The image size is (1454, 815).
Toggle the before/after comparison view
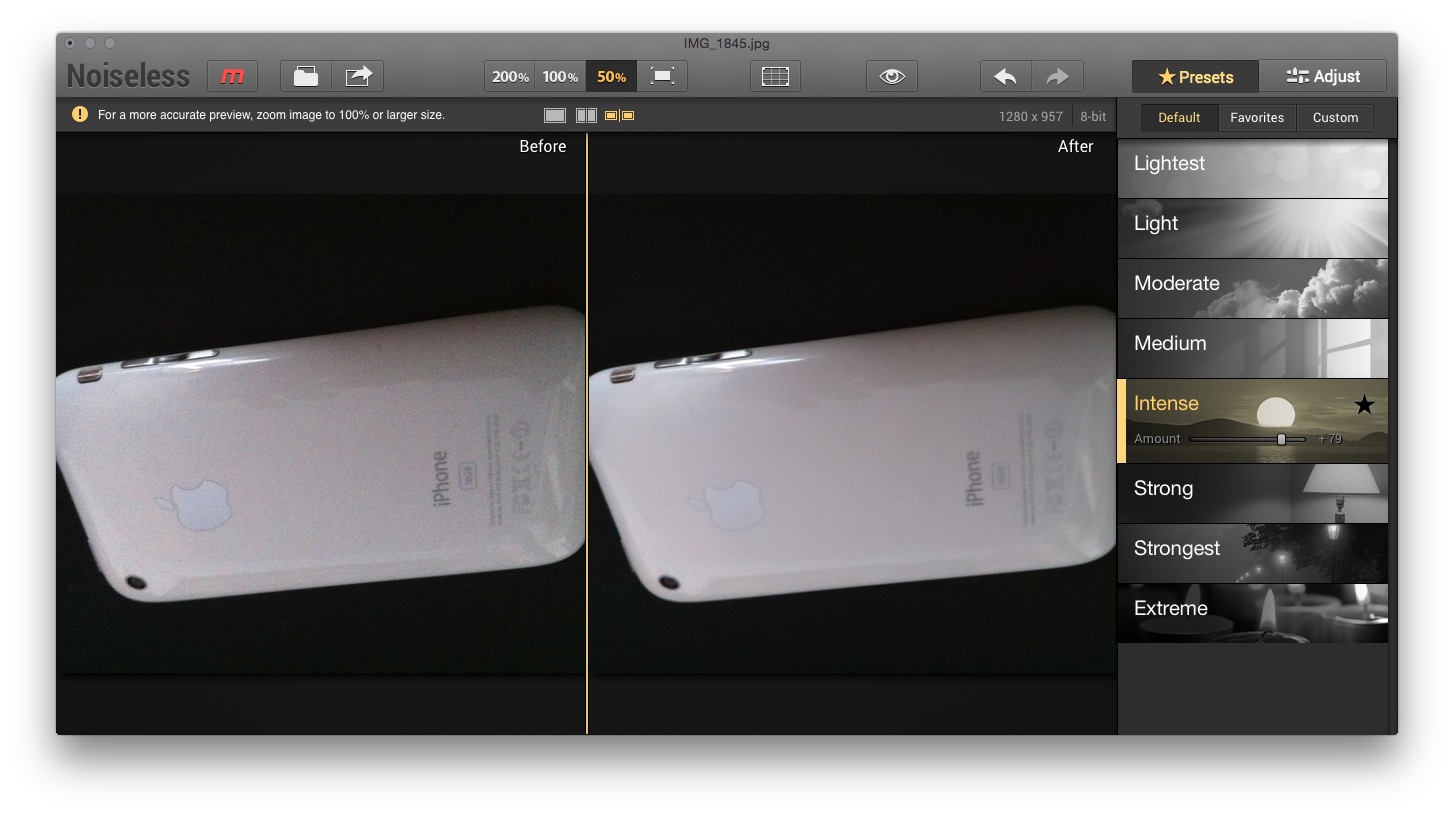coord(618,114)
